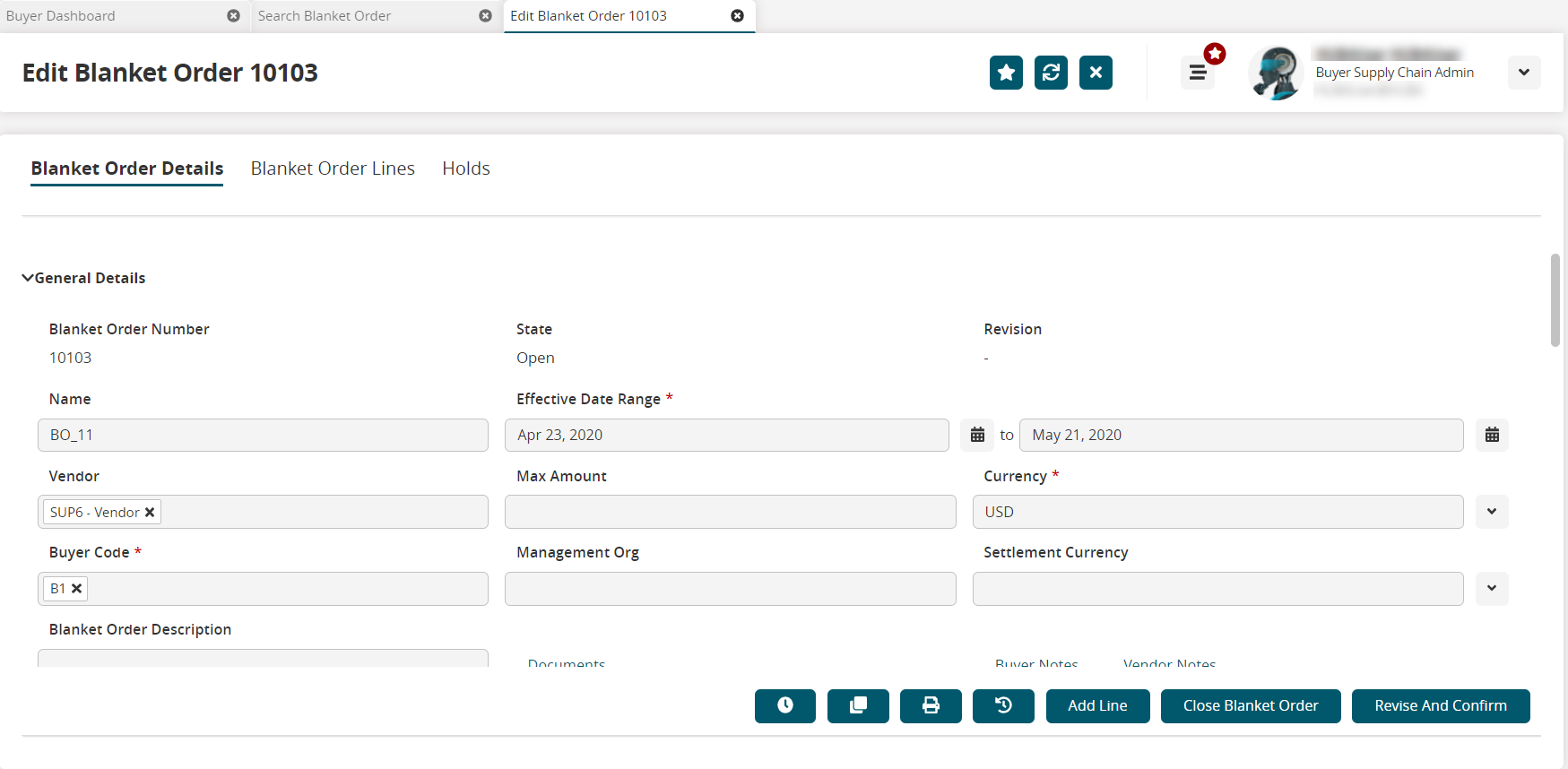Click the State value Open
This screenshot has height=769, width=1568.
[535, 358]
